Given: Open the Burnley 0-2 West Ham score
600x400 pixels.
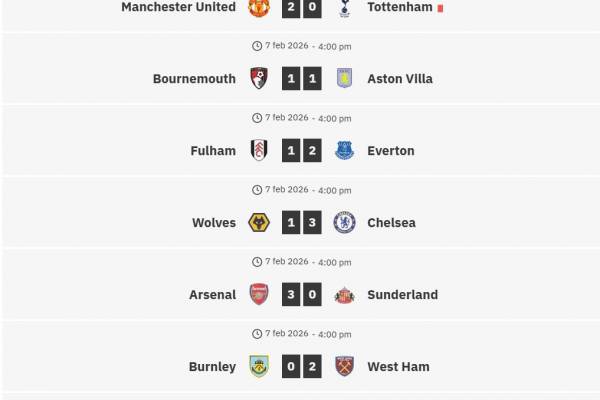Looking at the screenshot, I should (x=301, y=367).
